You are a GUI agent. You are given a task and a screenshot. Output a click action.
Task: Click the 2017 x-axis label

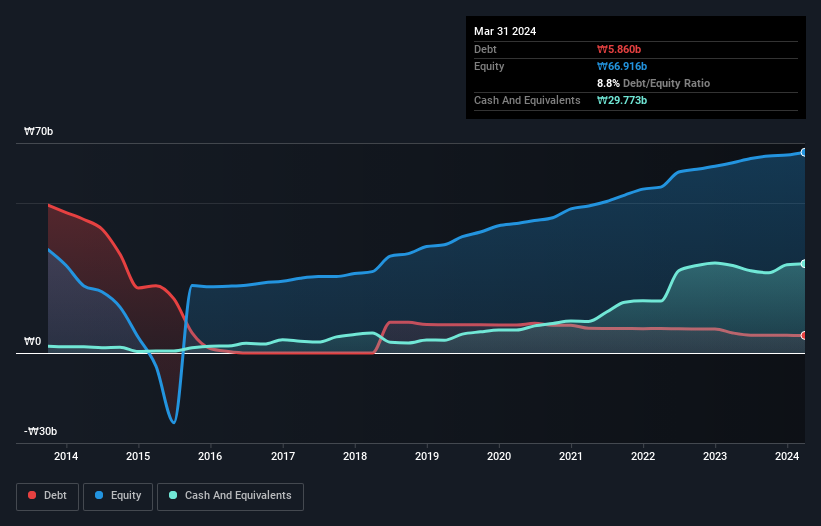[283, 456]
